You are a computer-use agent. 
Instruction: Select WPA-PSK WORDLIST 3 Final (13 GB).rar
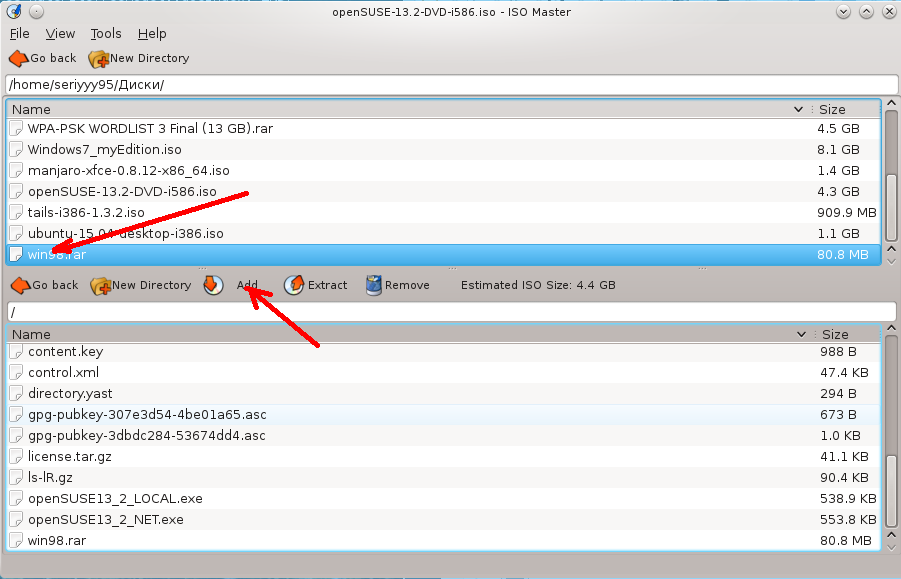tap(443, 129)
